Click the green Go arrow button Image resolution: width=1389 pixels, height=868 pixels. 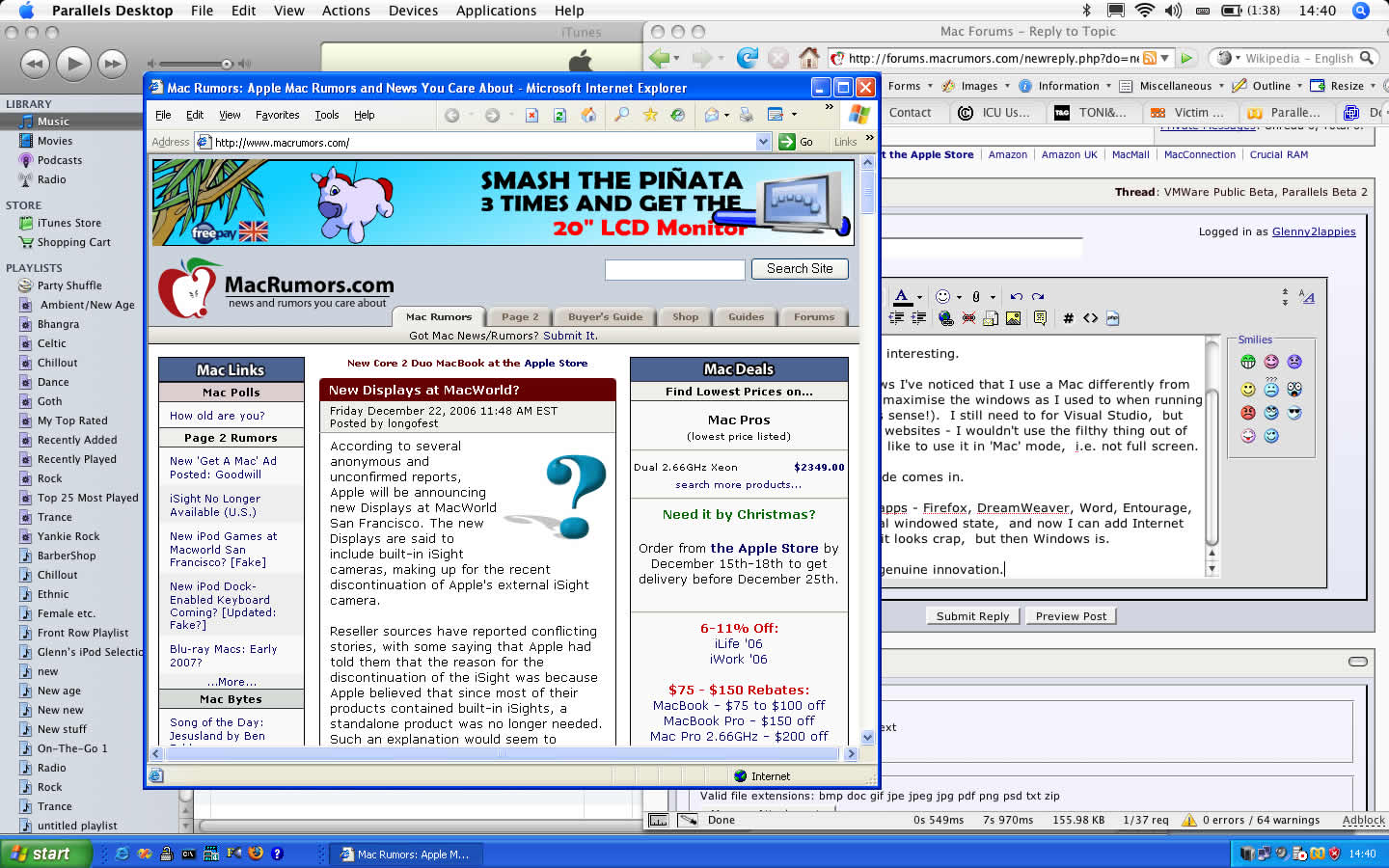coord(787,142)
